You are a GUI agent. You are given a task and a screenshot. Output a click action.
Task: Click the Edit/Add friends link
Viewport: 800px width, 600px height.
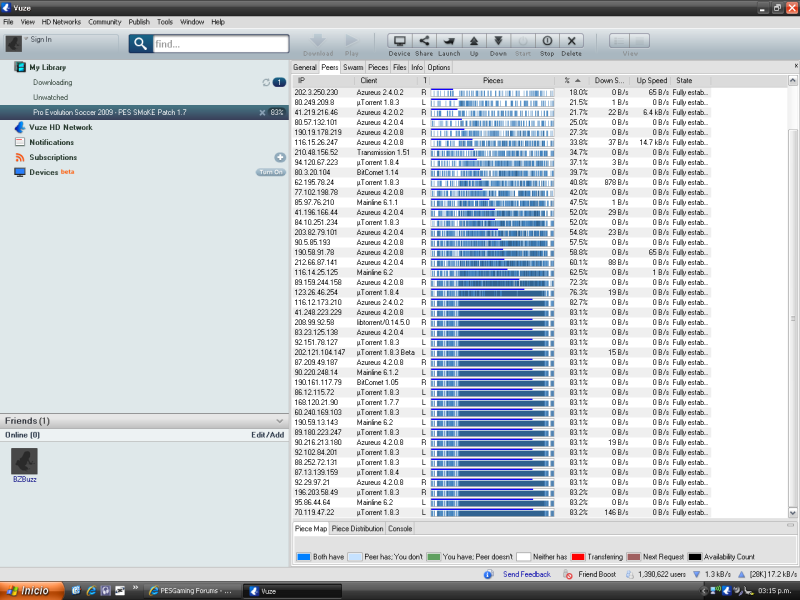pos(267,435)
